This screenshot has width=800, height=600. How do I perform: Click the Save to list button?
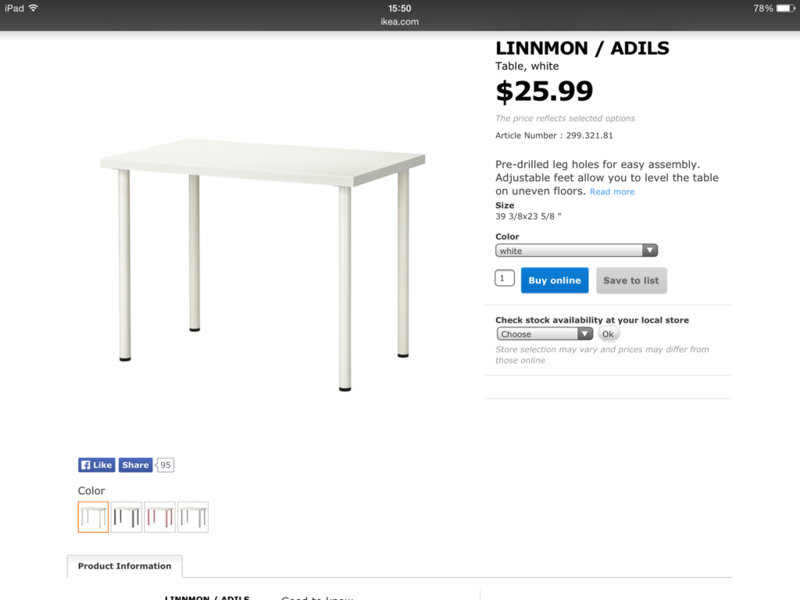coord(631,281)
